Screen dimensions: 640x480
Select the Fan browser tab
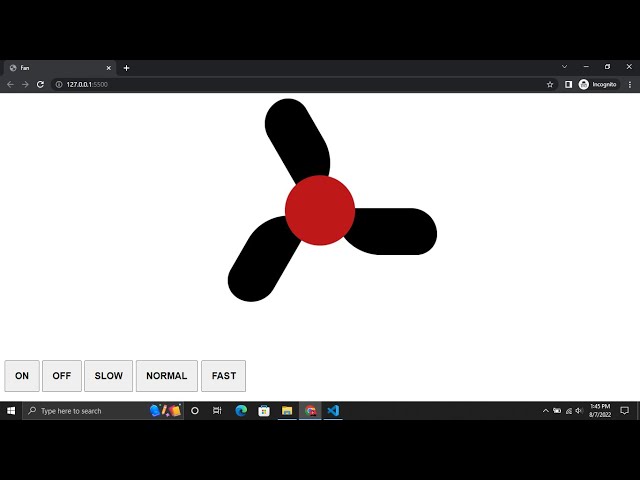(59, 68)
